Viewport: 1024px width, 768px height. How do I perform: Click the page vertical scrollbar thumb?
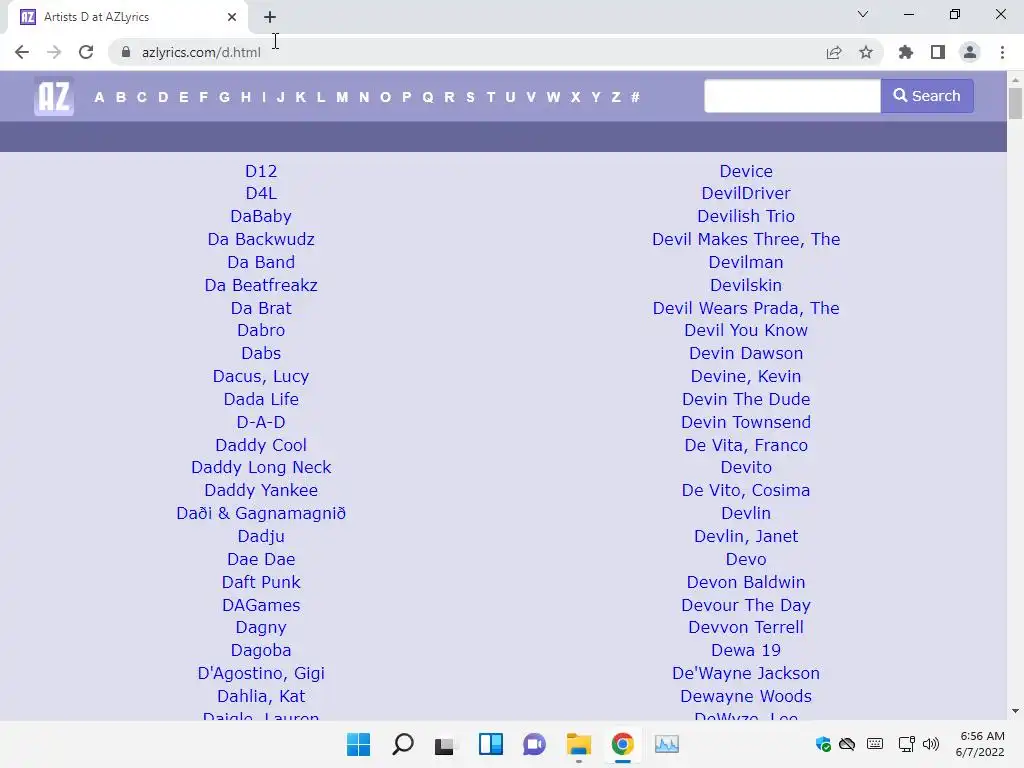[x=1015, y=103]
